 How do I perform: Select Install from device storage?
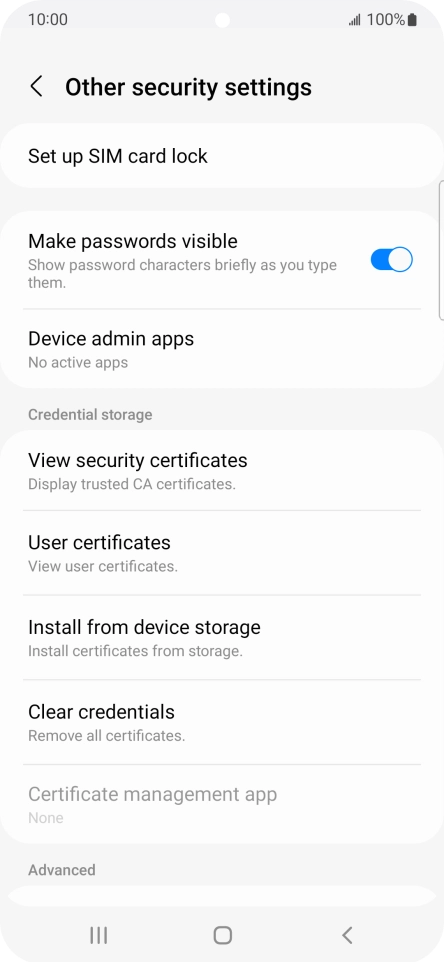tap(222, 637)
